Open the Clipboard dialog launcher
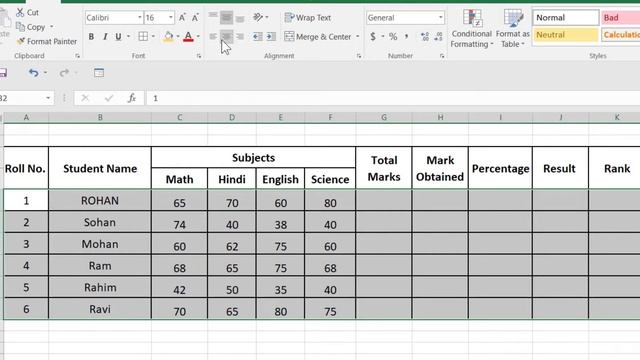The width and height of the screenshot is (640, 360). pos(78,56)
